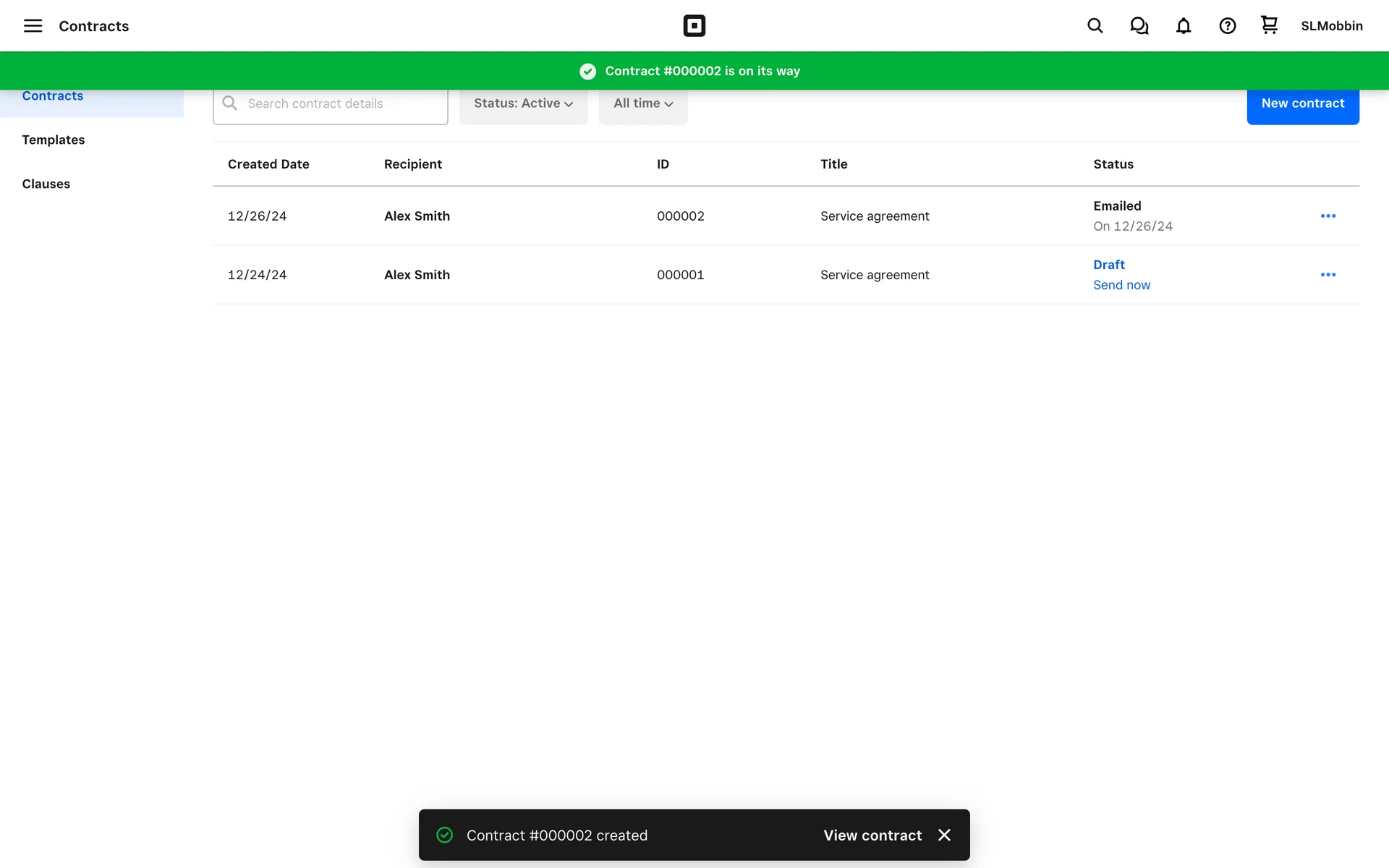Open the notifications bell

[x=1183, y=26]
